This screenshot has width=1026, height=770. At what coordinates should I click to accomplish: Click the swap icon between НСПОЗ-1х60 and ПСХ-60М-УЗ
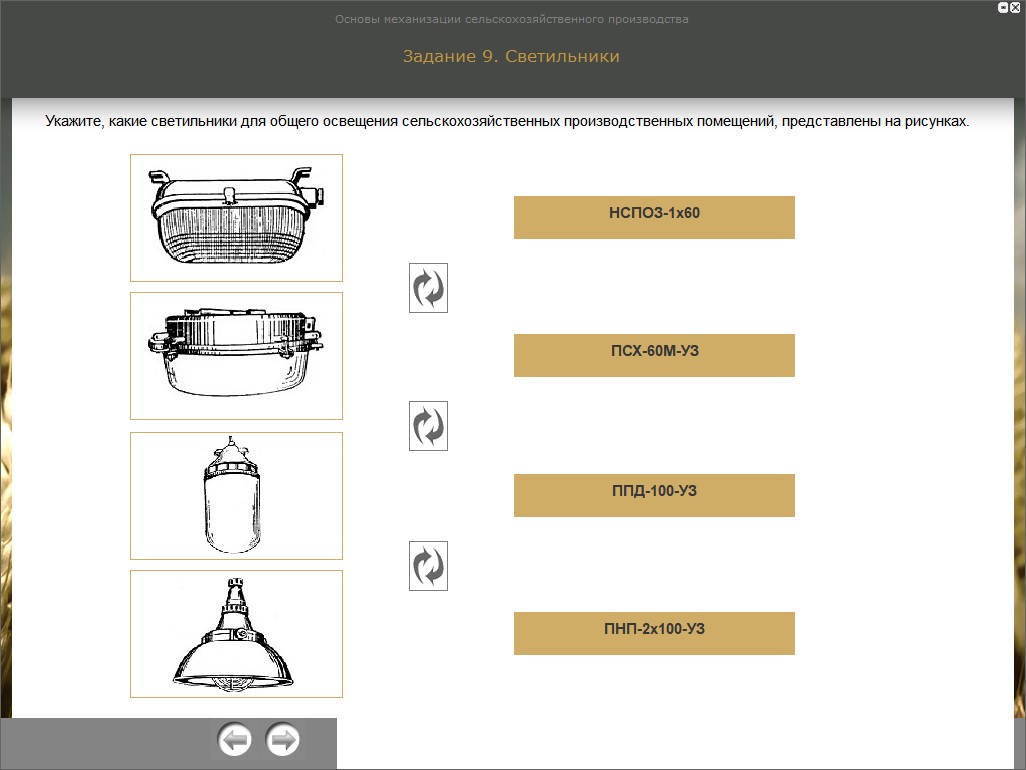pyautogui.click(x=429, y=288)
